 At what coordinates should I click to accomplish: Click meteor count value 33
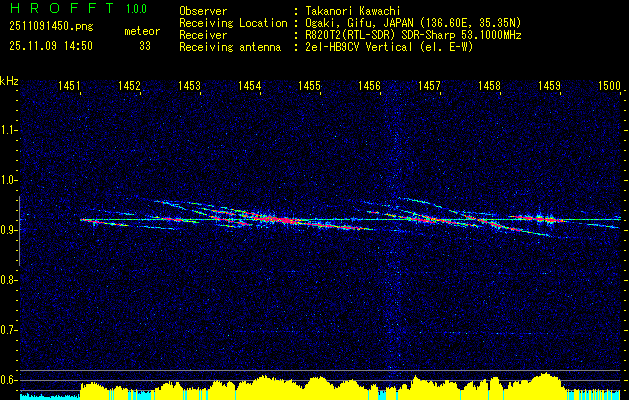[145, 46]
